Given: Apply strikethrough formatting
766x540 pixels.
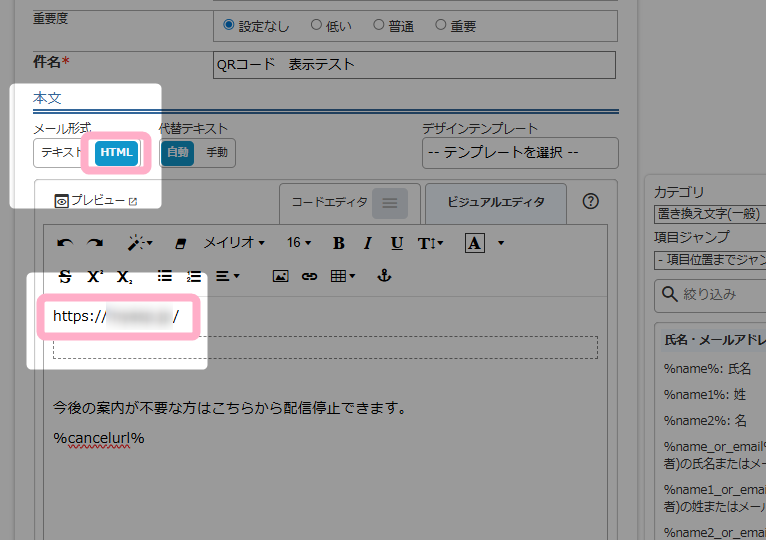Looking at the screenshot, I should pos(66,276).
